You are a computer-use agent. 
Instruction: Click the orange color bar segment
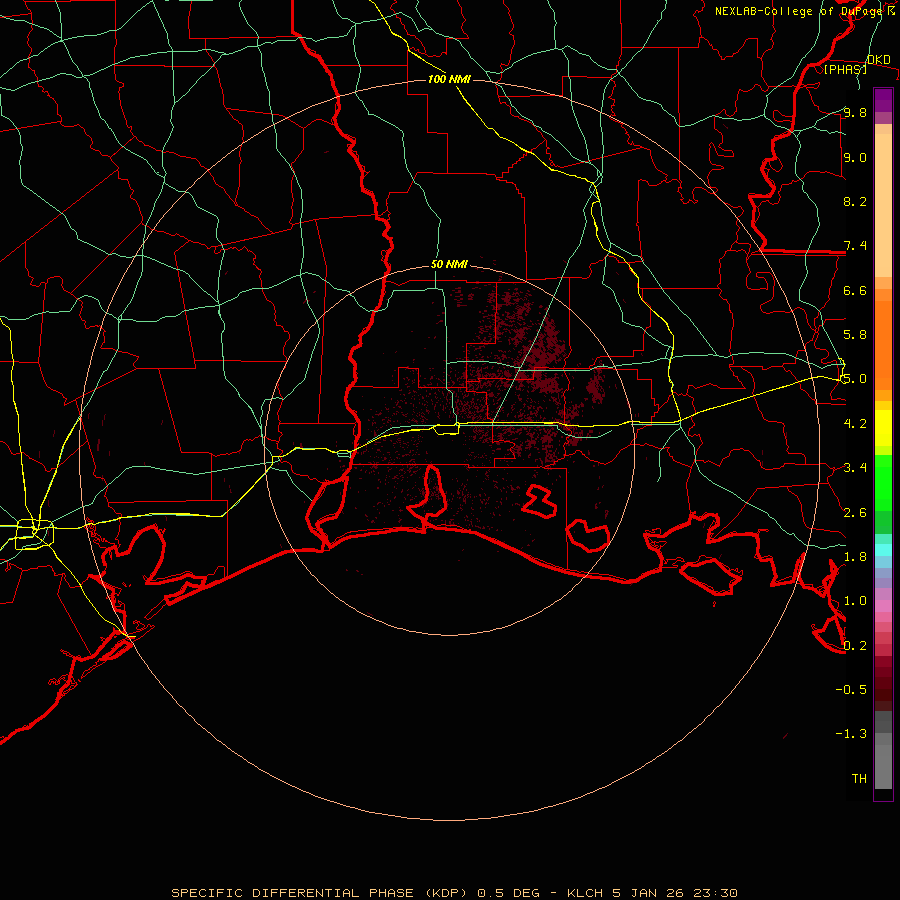coord(883,346)
